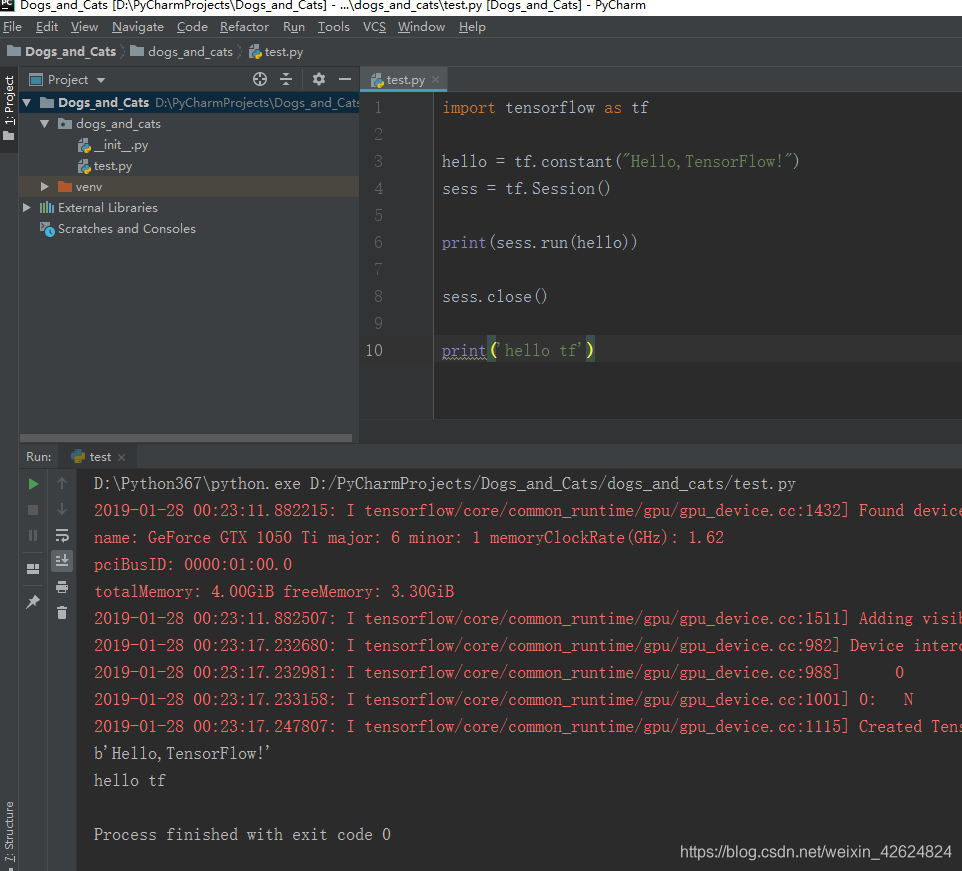Screen dimensions: 962x871
Task: Expand External Libraries
Action: (x=26, y=207)
